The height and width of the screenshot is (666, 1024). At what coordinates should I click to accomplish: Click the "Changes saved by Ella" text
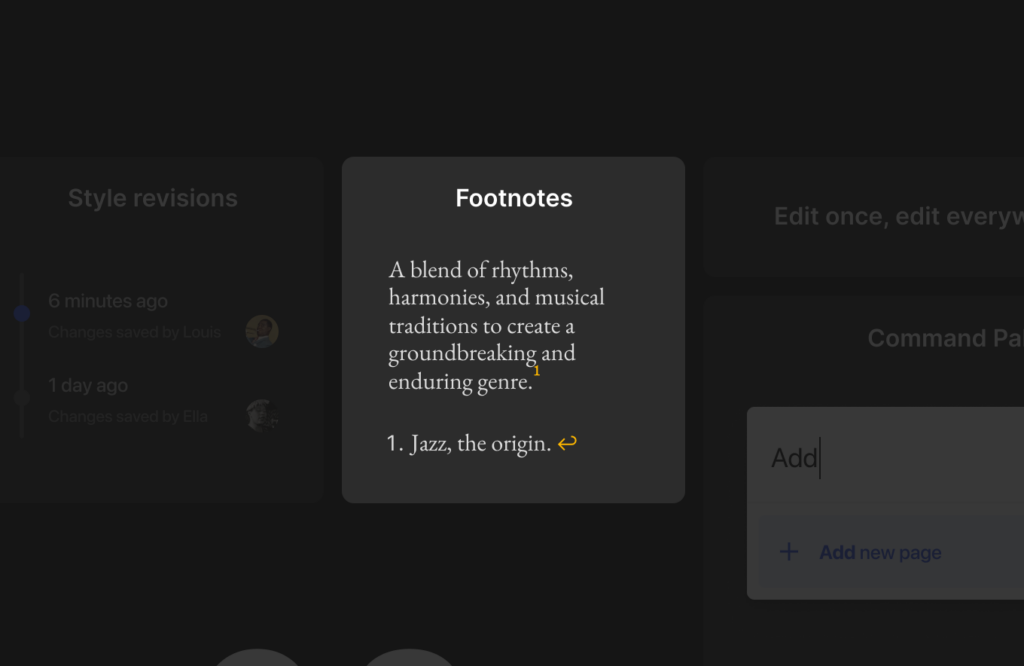[x=128, y=416]
